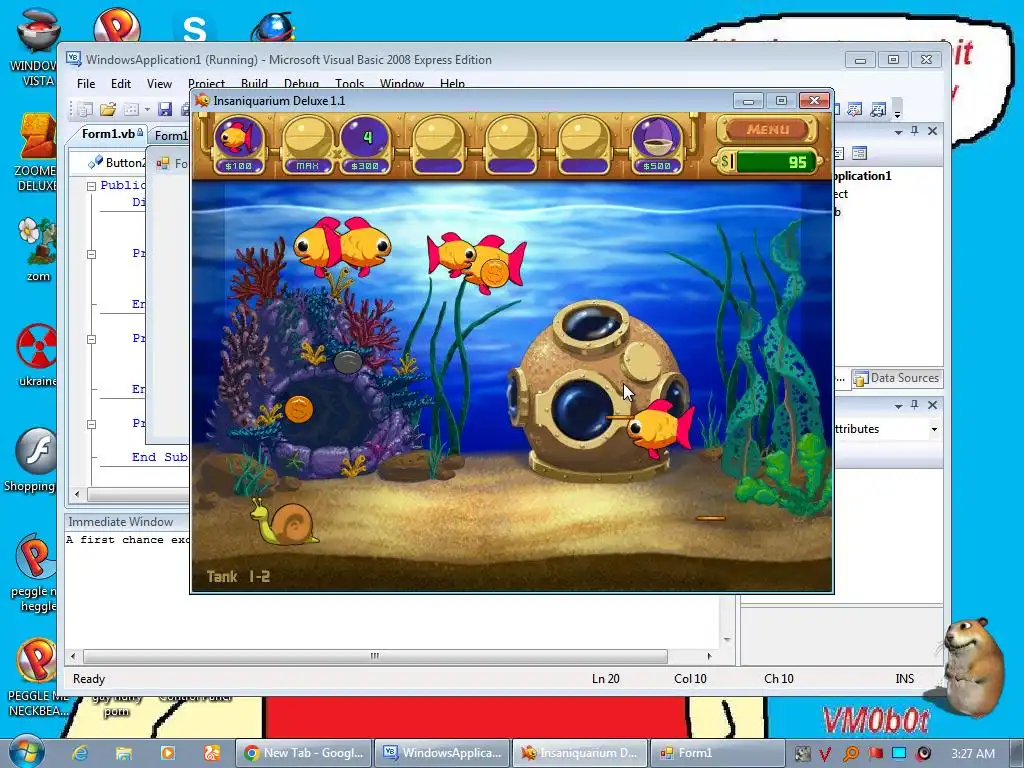Open the ukraine desktop shortcut
The height and width of the screenshot is (768, 1024).
[37, 355]
